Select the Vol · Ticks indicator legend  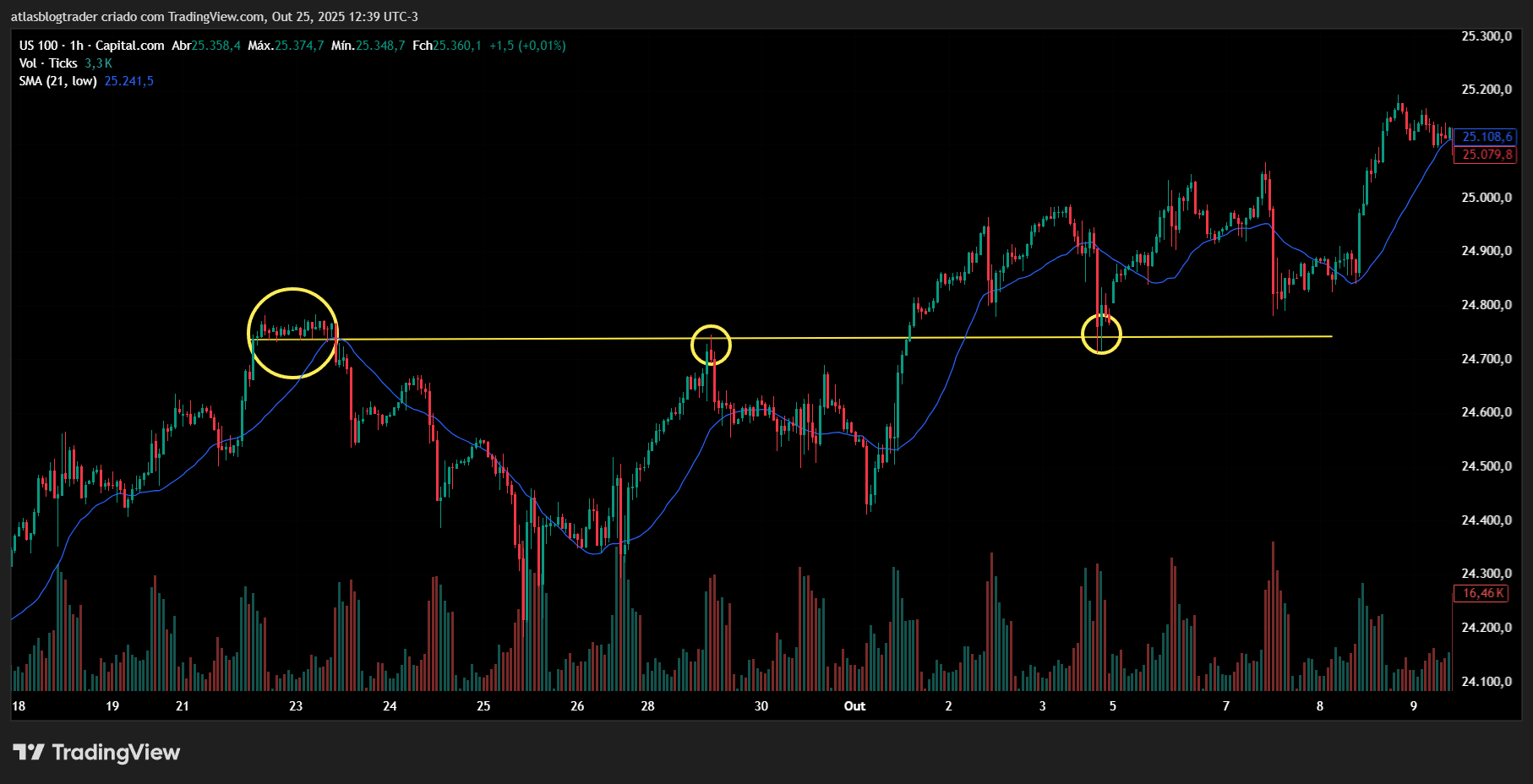point(48,63)
